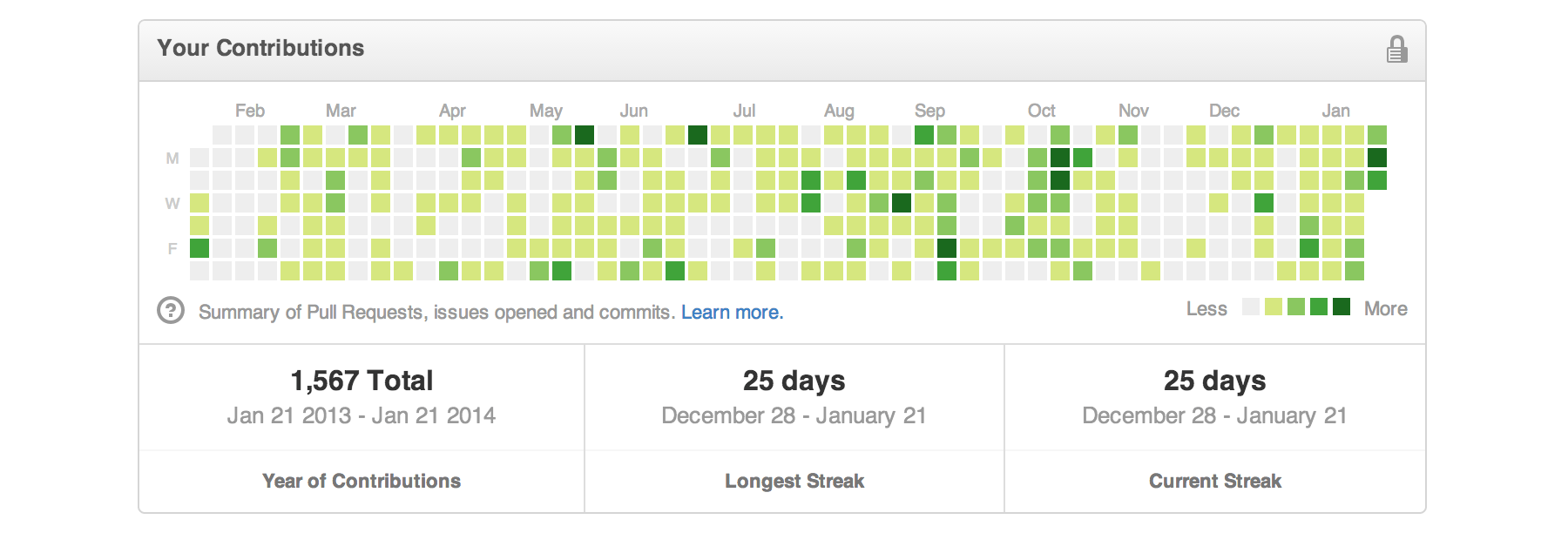Select the Current Streak panel label
This screenshot has height=533, width=1568.
pos(1215,481)
